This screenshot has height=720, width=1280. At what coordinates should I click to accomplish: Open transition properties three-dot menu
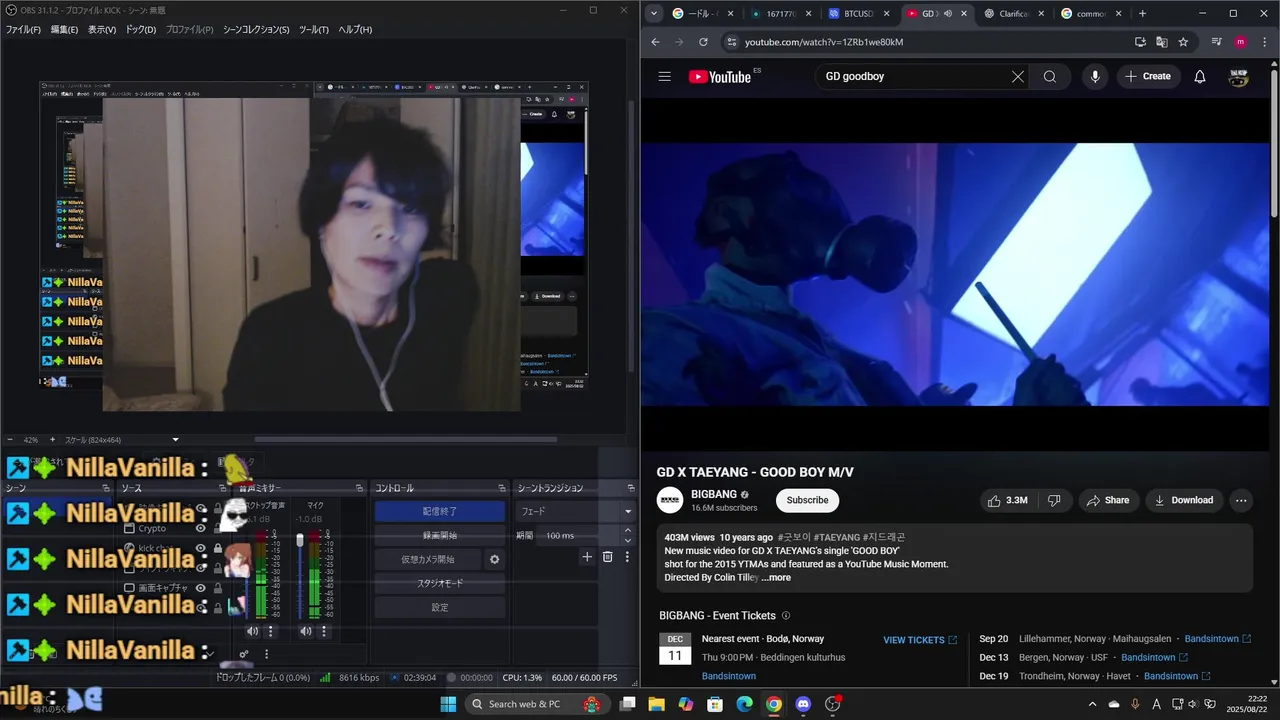click(627, 557)
